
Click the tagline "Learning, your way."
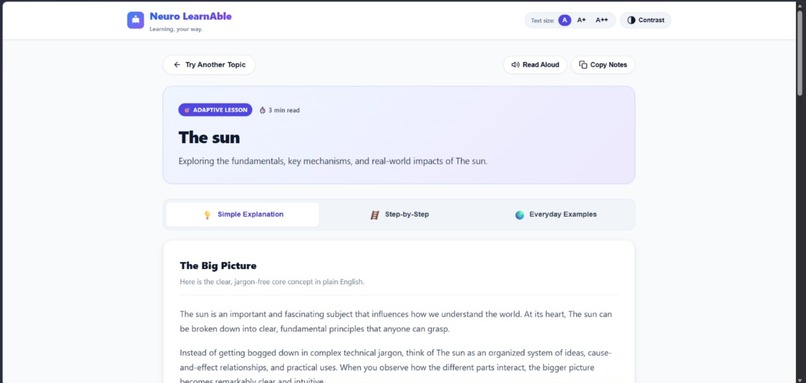point(176,29)
